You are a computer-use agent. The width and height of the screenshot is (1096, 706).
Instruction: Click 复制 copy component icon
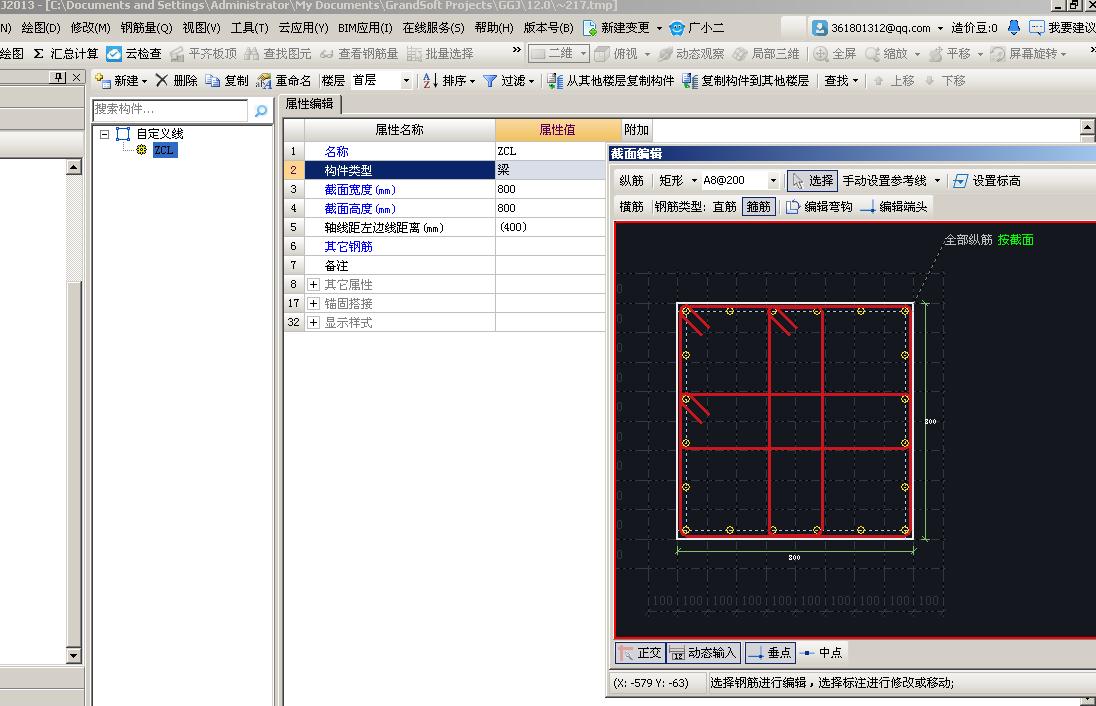click(x=212, y=81)
